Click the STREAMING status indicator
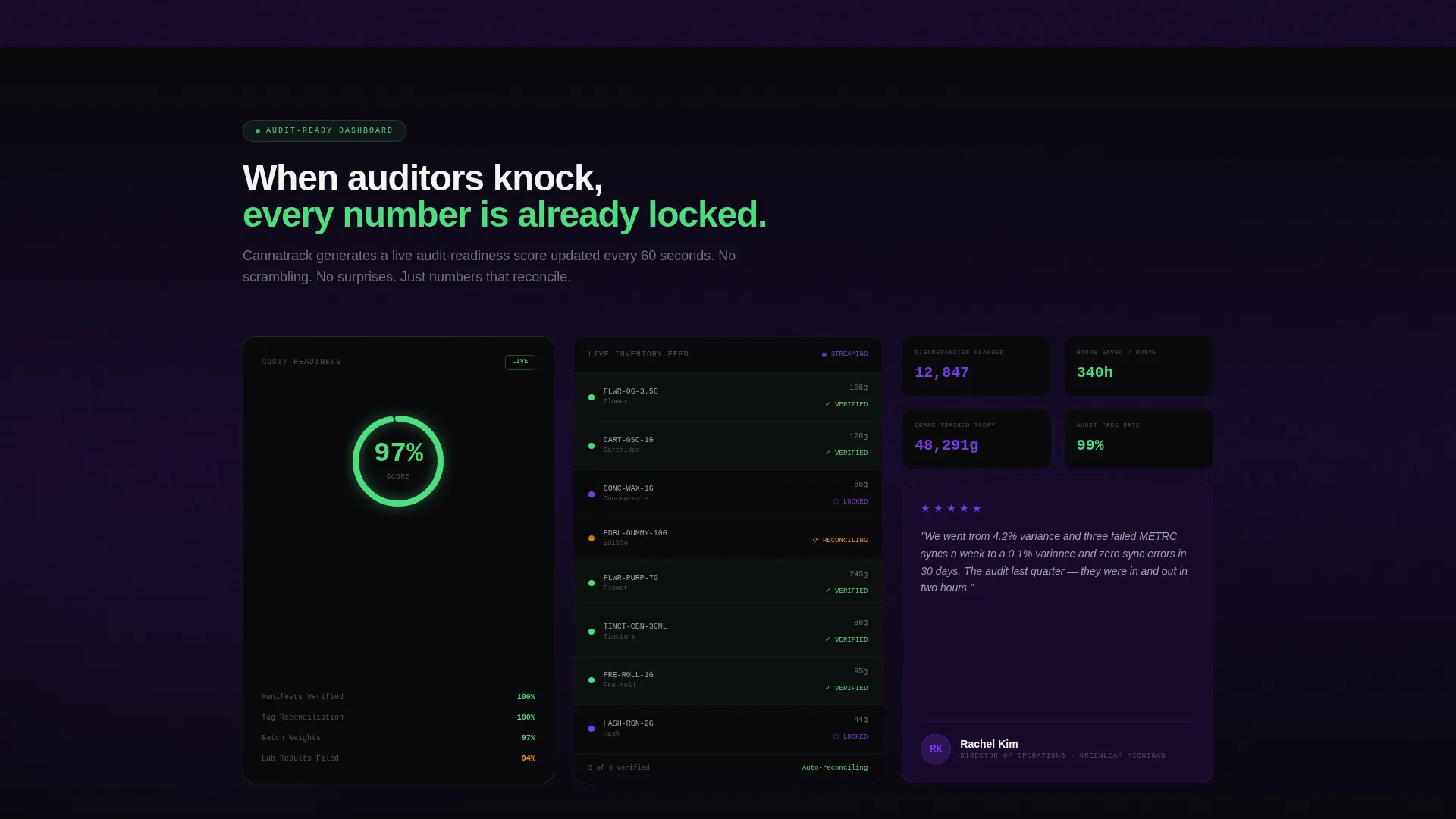 845,354
